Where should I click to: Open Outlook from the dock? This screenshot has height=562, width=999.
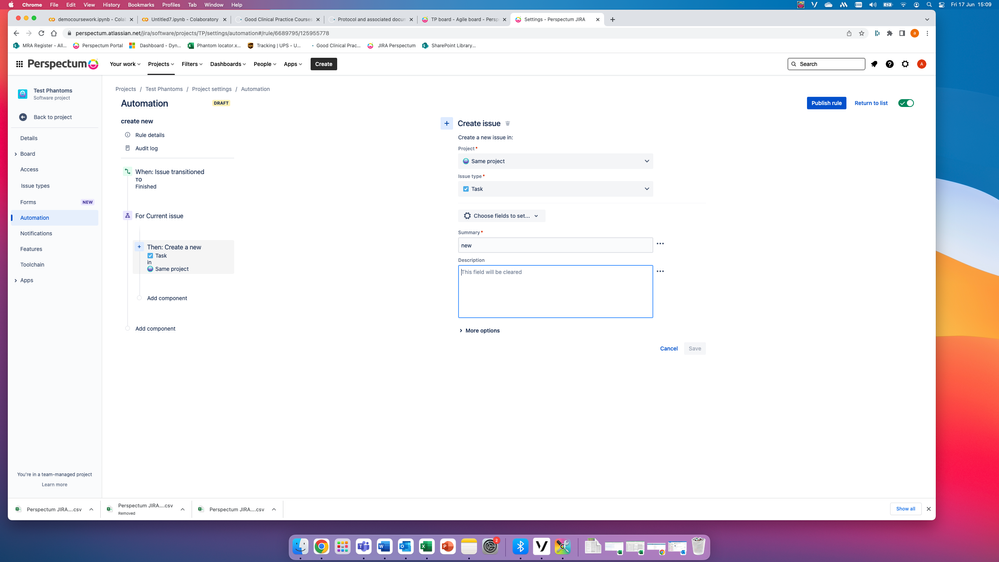click(x=405, y=546)
